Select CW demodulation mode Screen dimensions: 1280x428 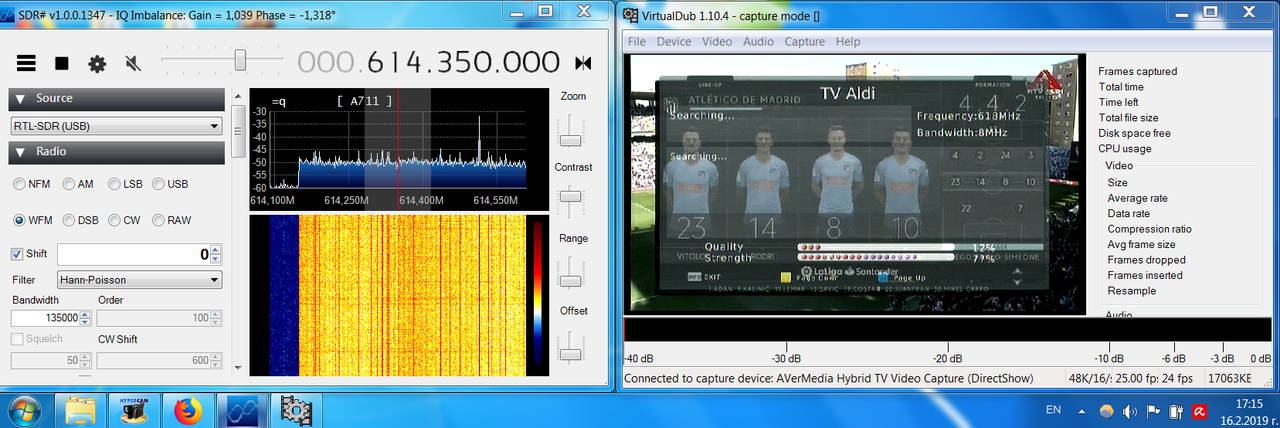(125, 220)
